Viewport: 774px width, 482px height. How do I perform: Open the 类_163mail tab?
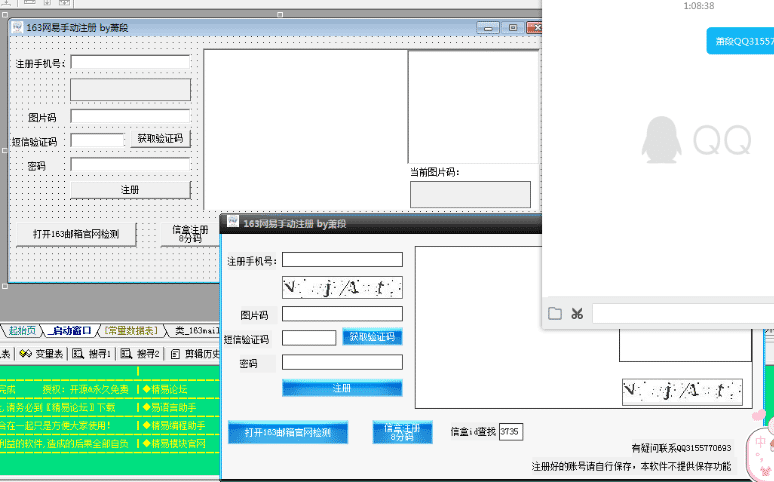coord(196,330)
